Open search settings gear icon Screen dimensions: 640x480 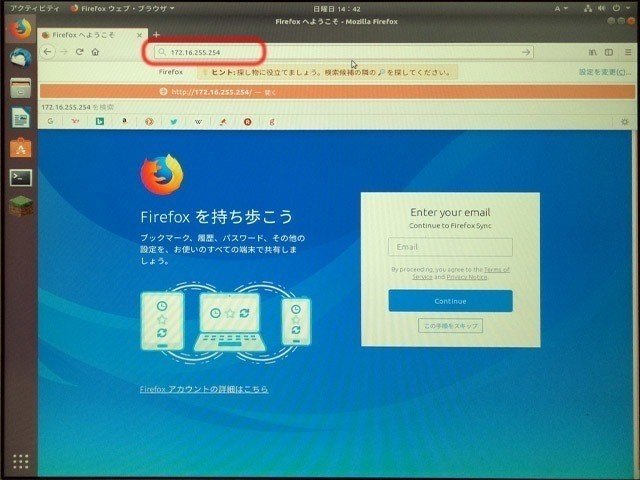(x=624, y=122)
